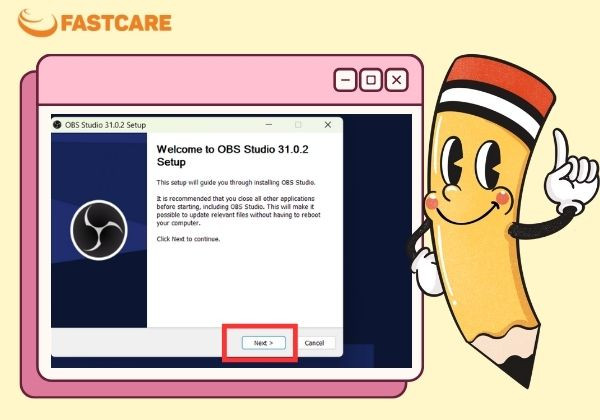
Task: Close the OBS Studio 31.0.2 Setup window
Action: pyautogui.click(x=328, y=125)
